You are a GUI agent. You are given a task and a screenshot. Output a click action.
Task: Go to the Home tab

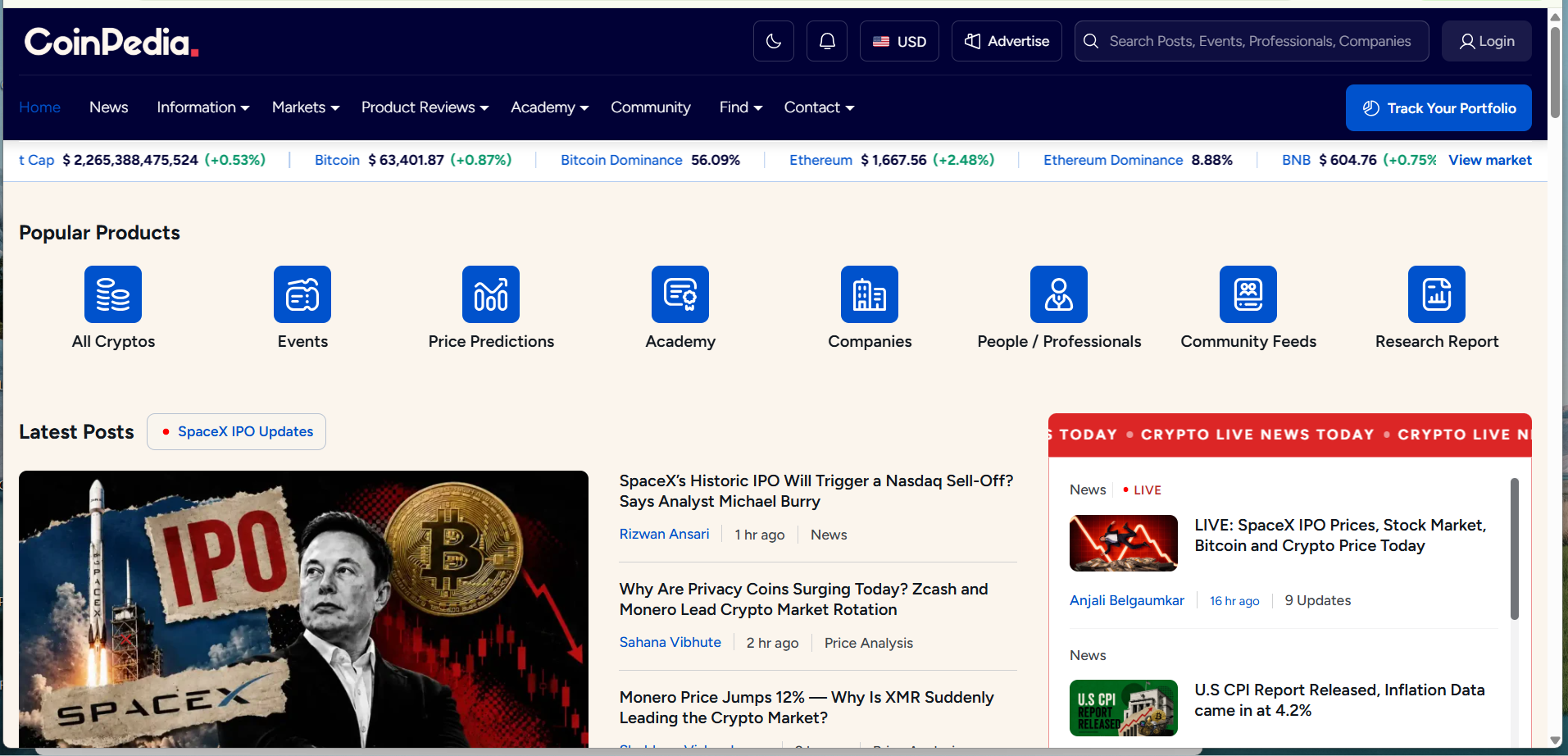[39, 107]
